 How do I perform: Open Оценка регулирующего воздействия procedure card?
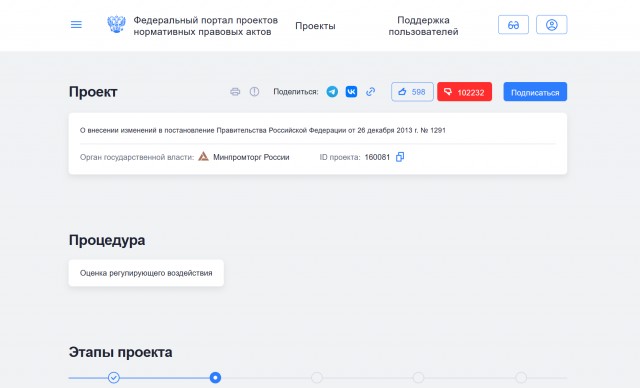(x=146, y=273)
